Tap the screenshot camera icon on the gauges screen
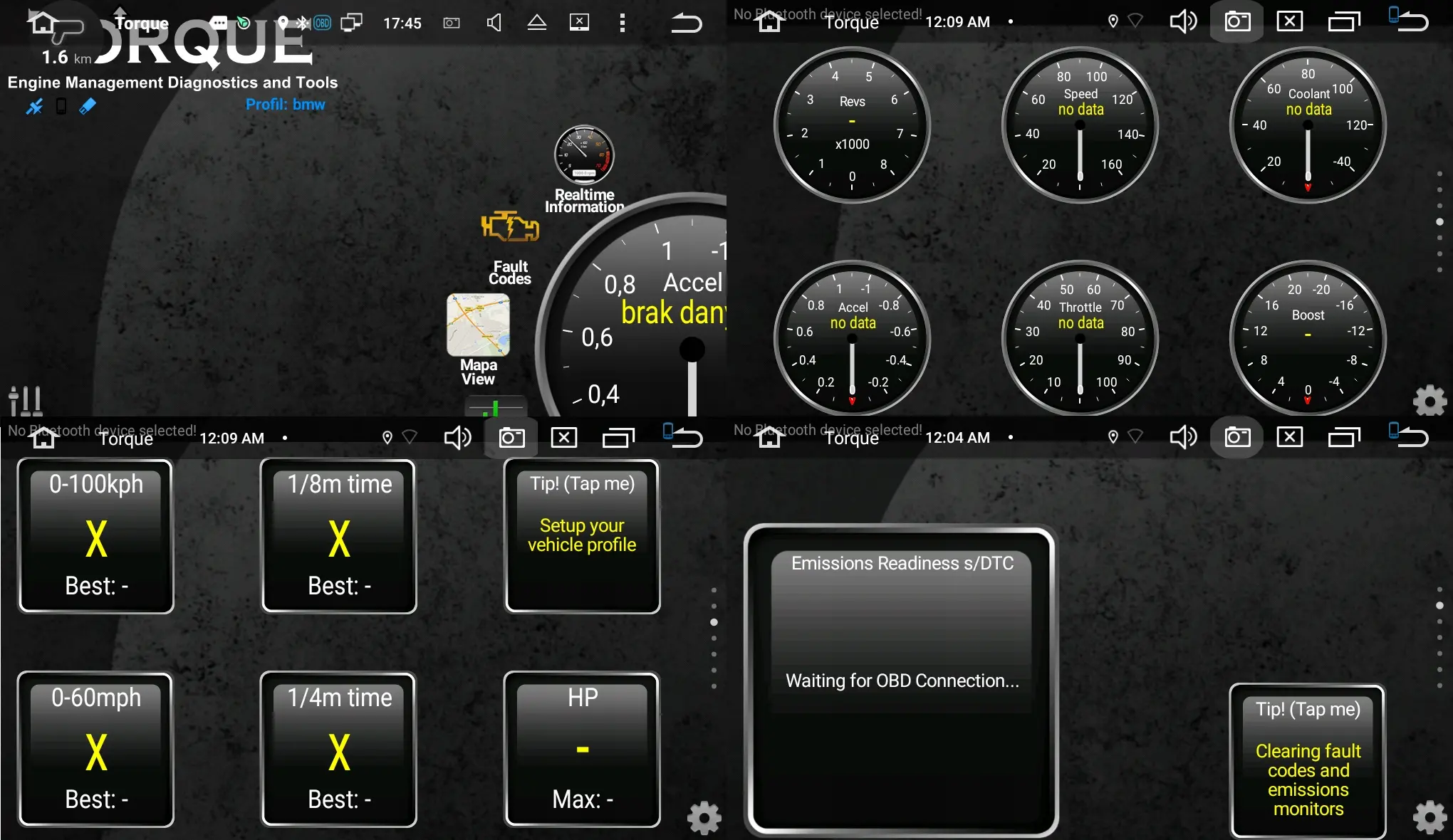The image size is (1453, 840). [1237, 21]
